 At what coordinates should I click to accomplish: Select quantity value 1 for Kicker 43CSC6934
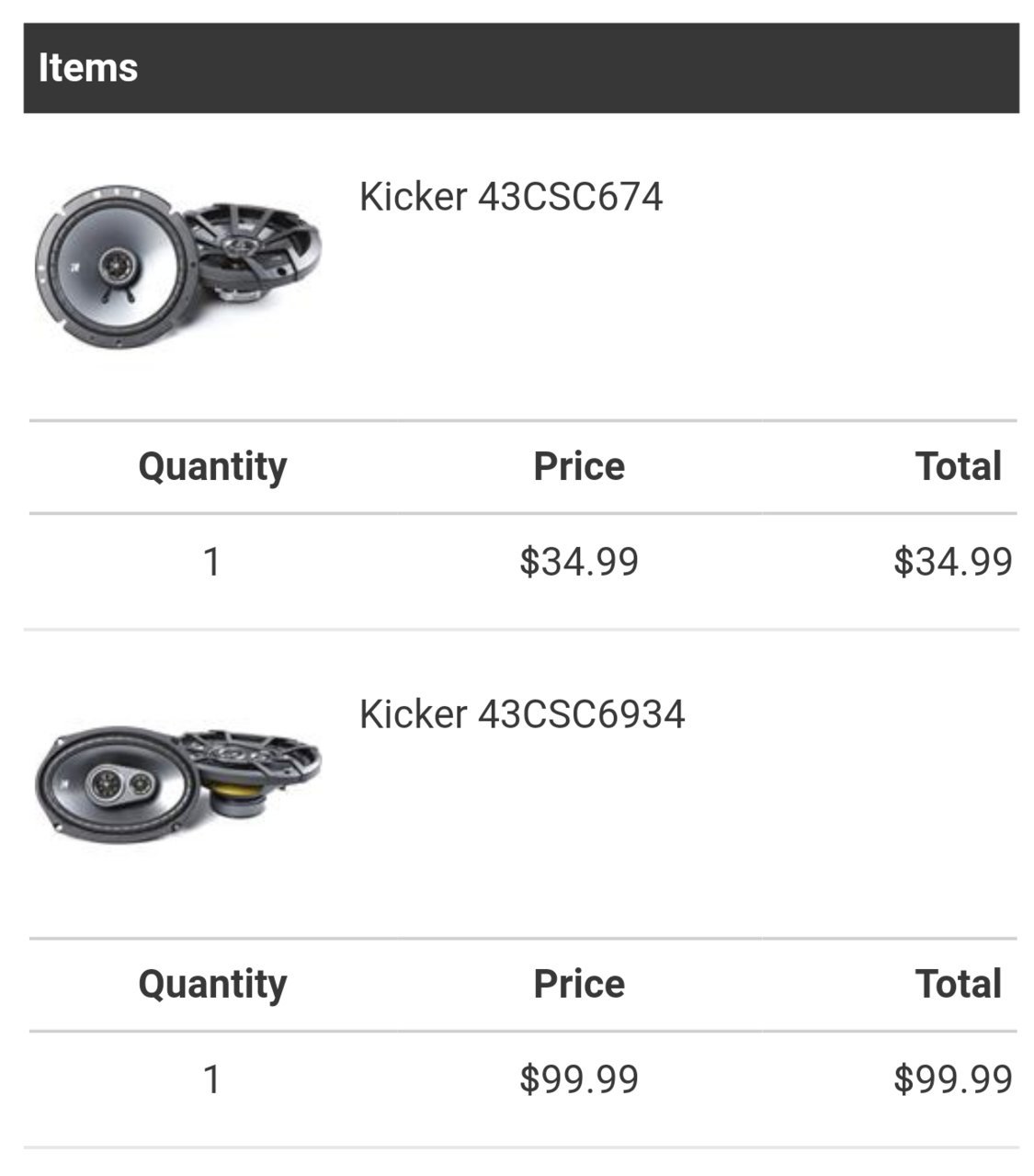coord(212,1079)
